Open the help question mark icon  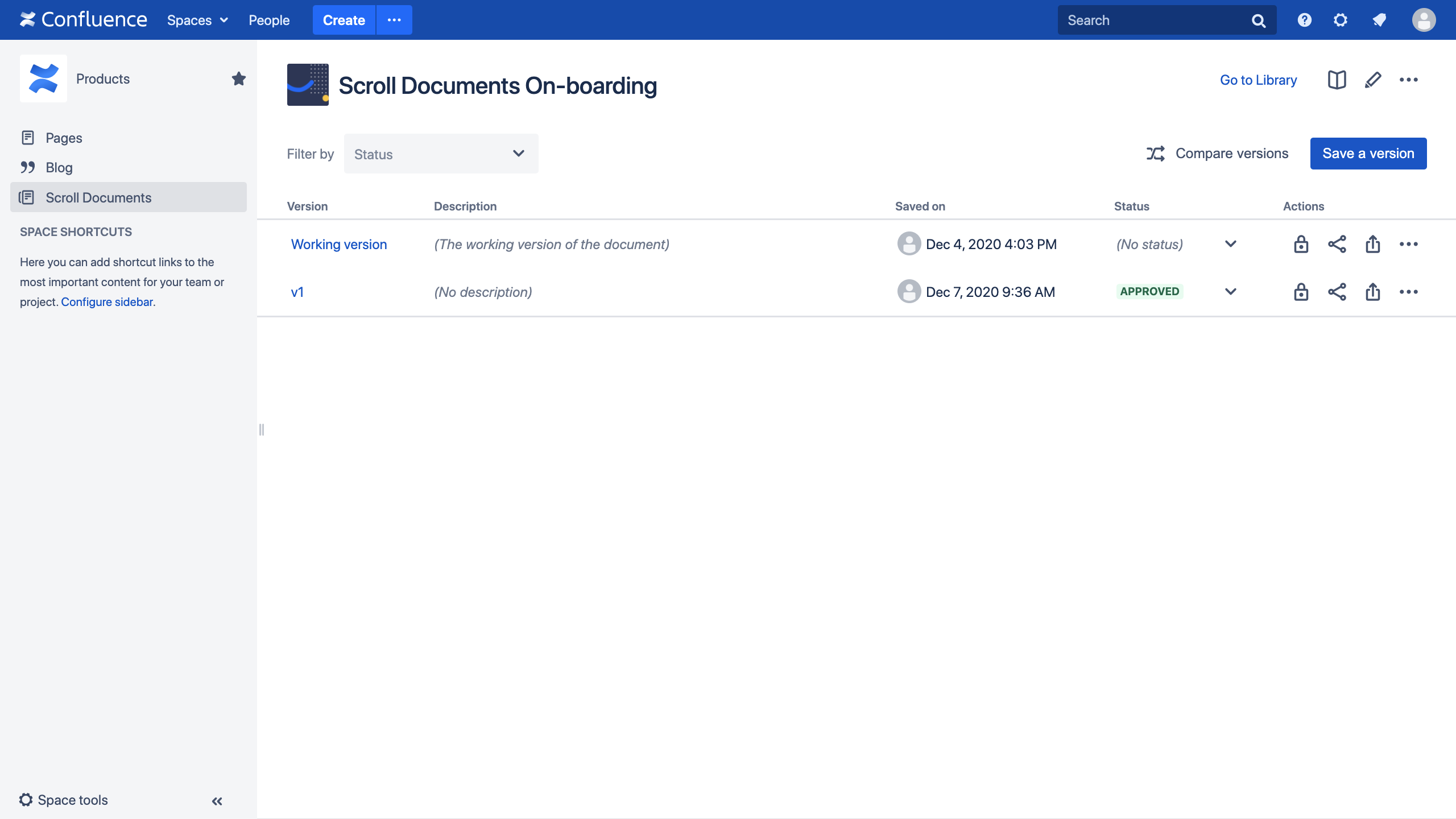tap(1304, 20)
